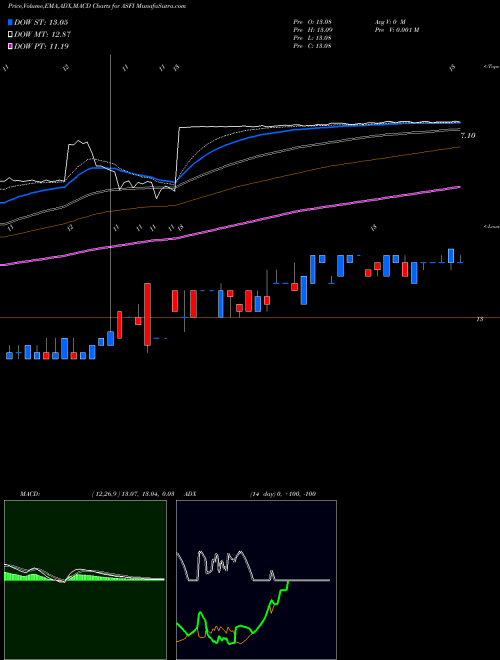Click the 'Pre C: 13.08' close value
Viewport: 500px width, 660px height.
[x=312, y=45]
